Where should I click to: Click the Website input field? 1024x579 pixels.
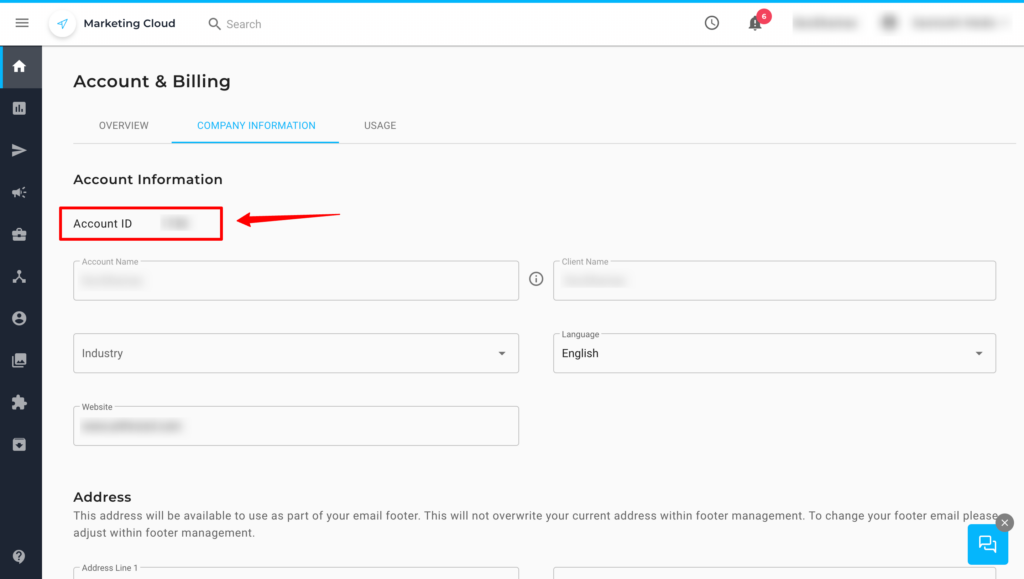point(295,426)
